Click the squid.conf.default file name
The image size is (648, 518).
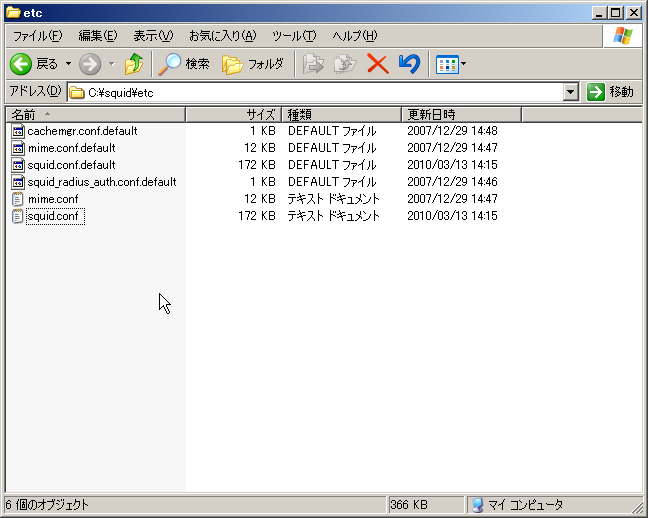71,165
